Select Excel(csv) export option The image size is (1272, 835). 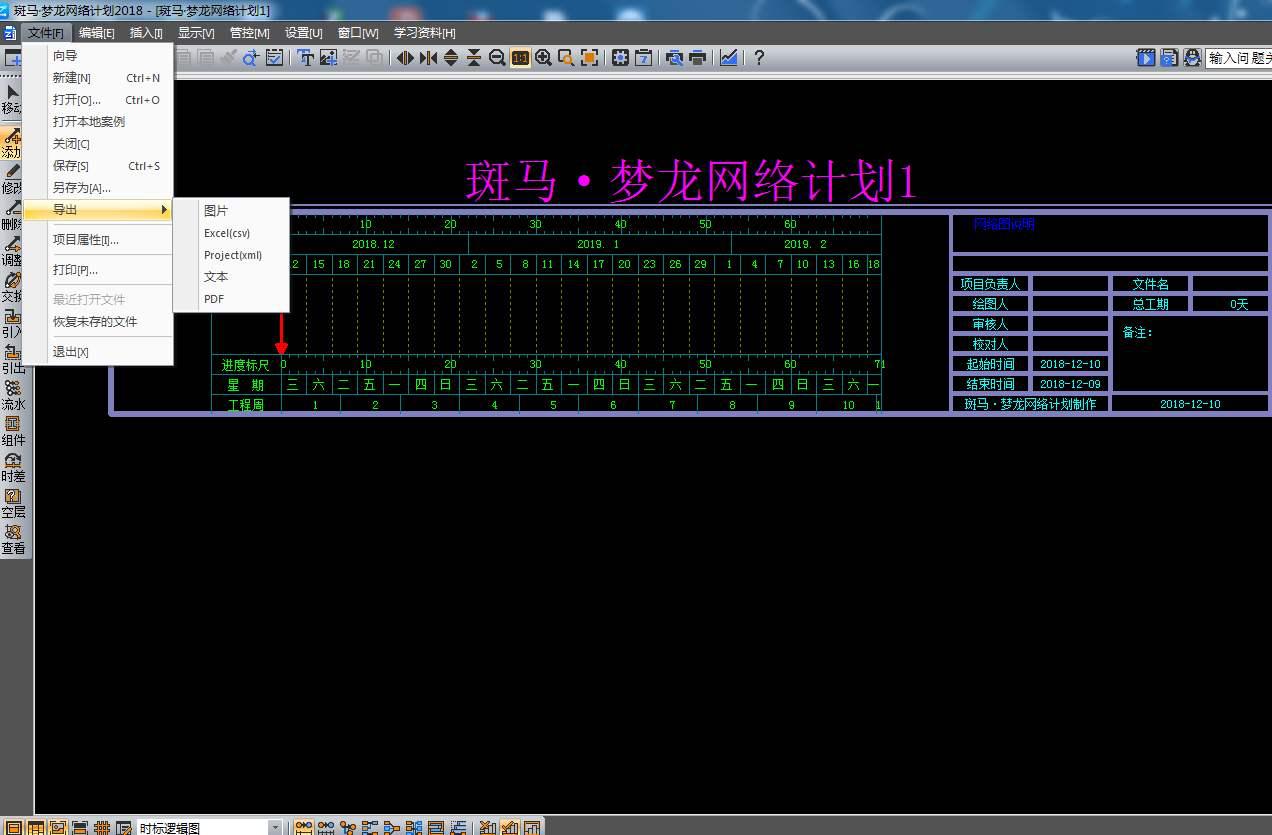coord(232,233)
